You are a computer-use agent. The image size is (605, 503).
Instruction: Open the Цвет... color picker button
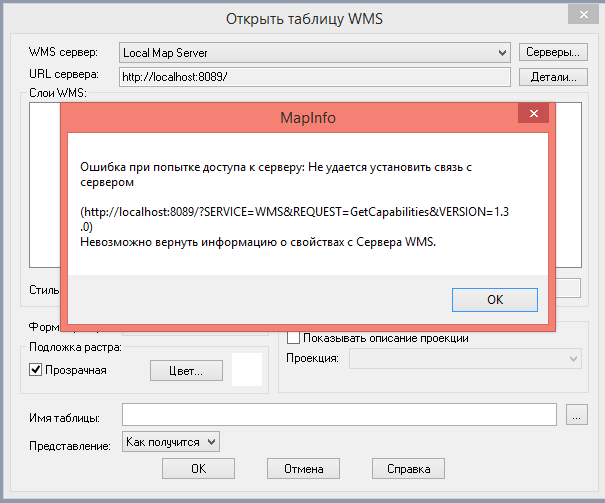coord(186,371)
